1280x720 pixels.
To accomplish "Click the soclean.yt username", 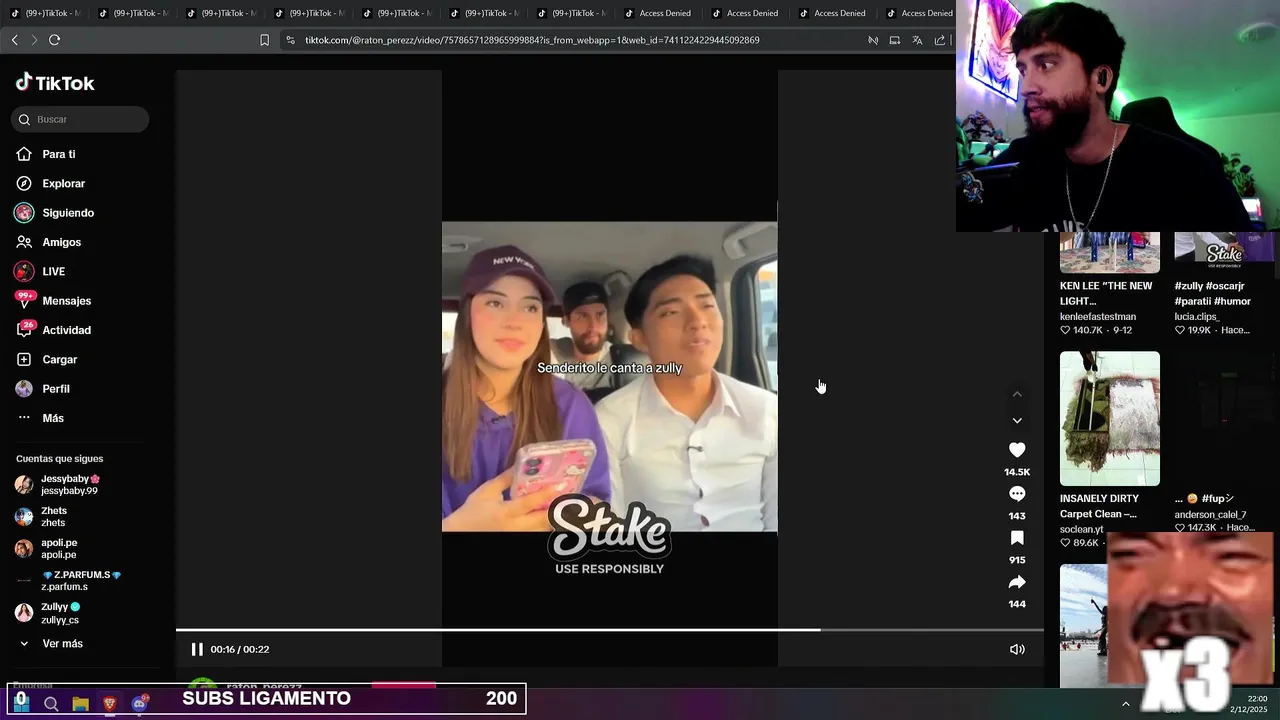I will [1082, 530].
